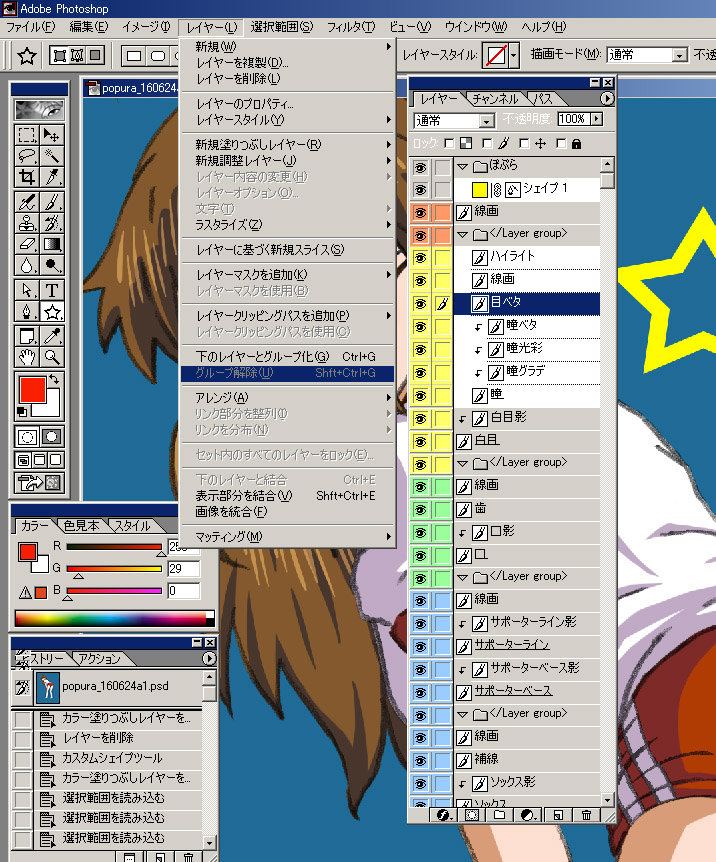Choose レイヤーを複製 menu item
Screen dimensions: 716x862
tap(288, 63)
